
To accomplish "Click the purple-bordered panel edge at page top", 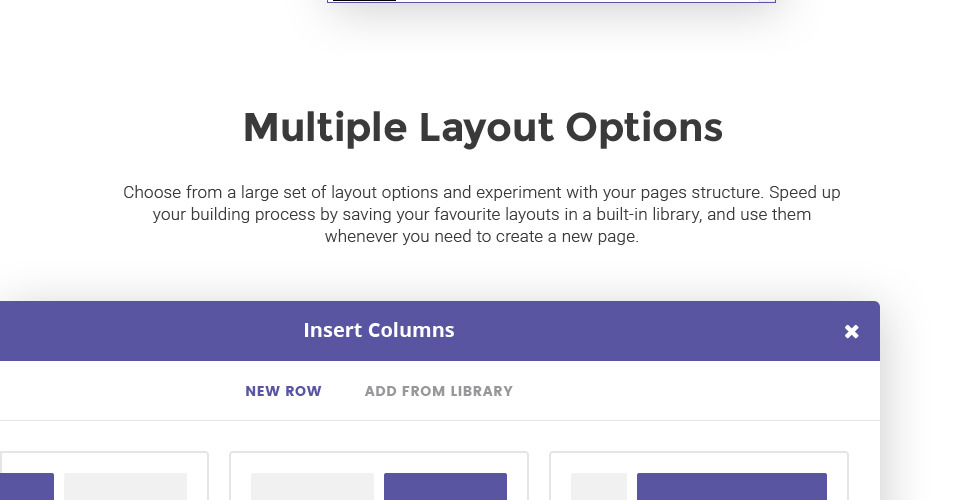I will 551,1.
